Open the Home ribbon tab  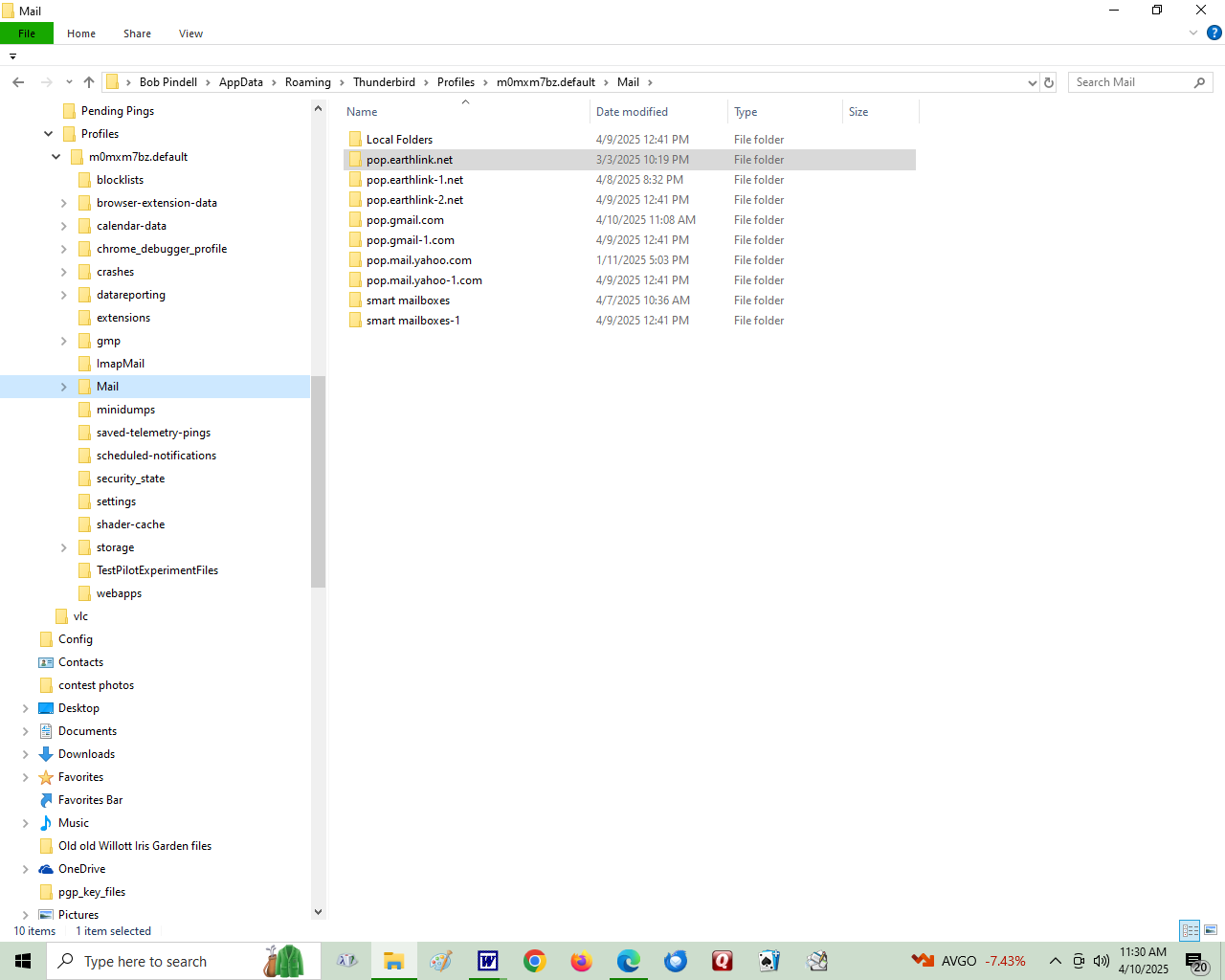click(x=81, y=33)
